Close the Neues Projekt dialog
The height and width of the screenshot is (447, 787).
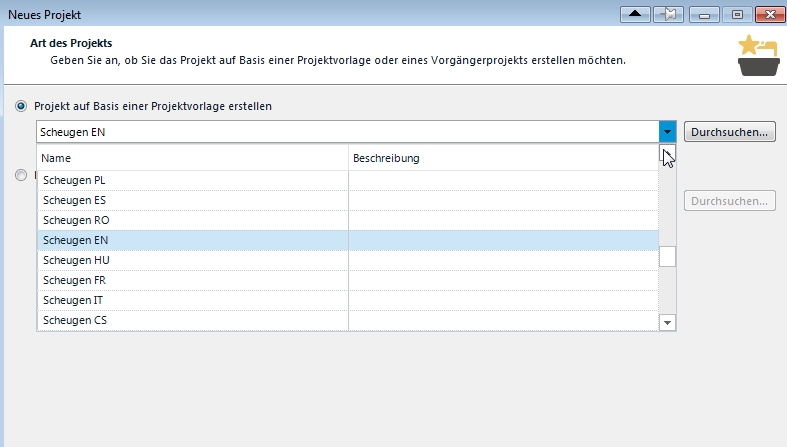pyautogui.click(x=770, y=14)
